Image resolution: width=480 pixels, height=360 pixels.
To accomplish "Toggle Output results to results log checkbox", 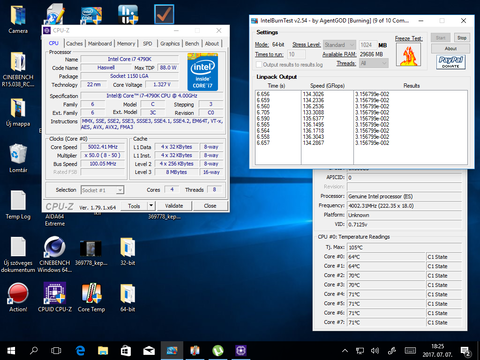I will pos(259,64).
